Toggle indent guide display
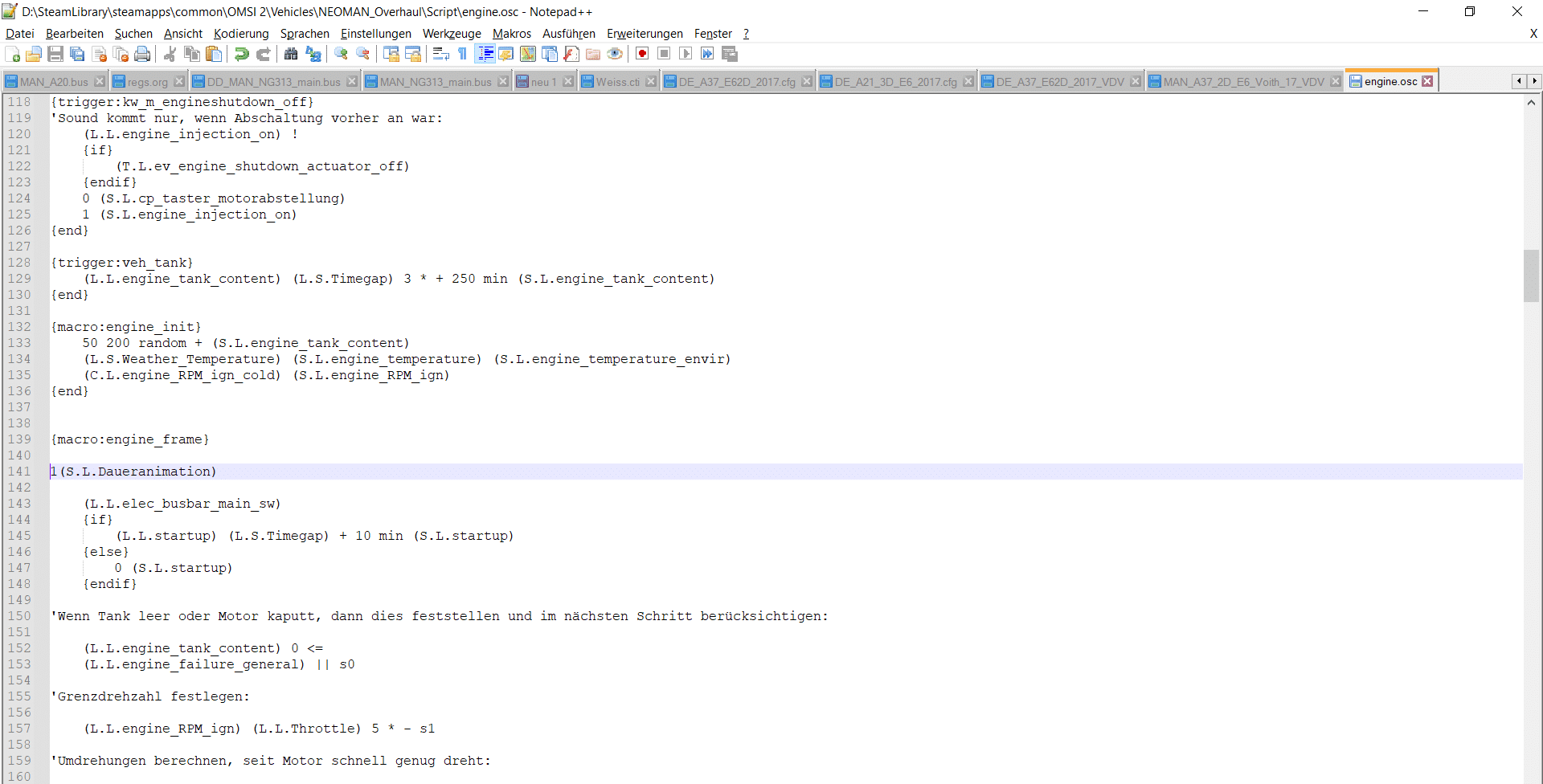 click(485, 54)
